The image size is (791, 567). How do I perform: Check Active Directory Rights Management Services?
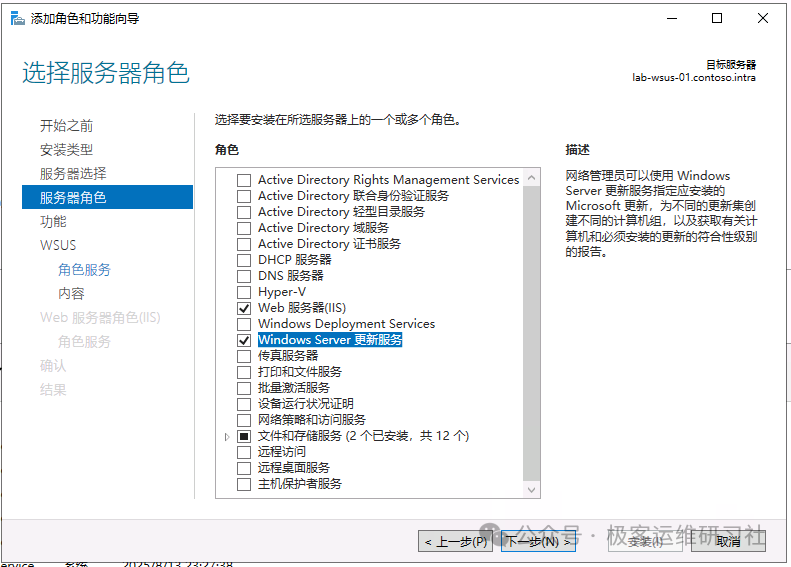(244, 180)
